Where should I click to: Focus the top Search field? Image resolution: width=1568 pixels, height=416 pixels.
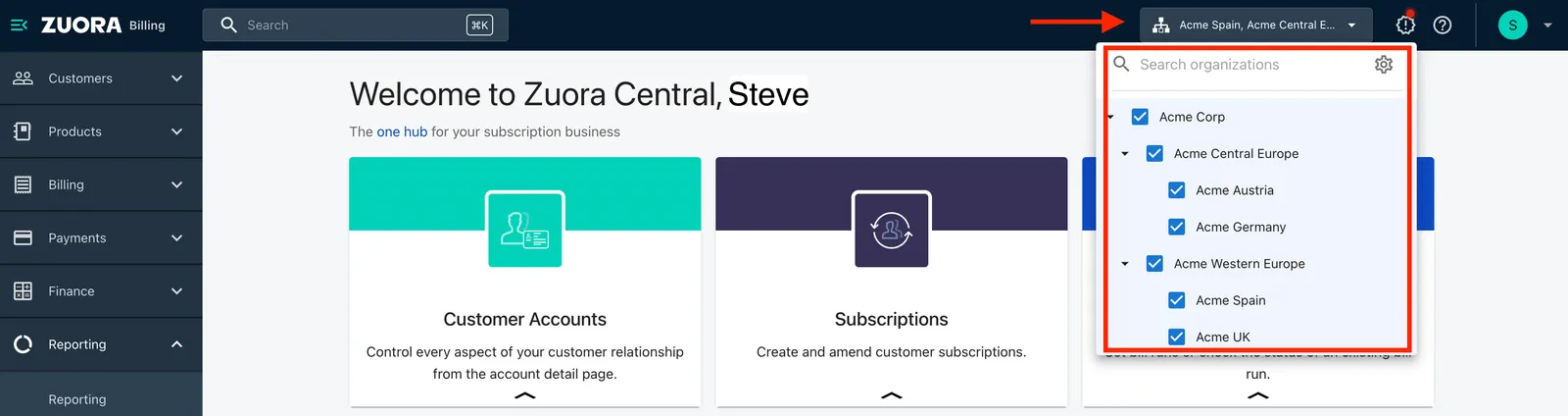point(355,26)
